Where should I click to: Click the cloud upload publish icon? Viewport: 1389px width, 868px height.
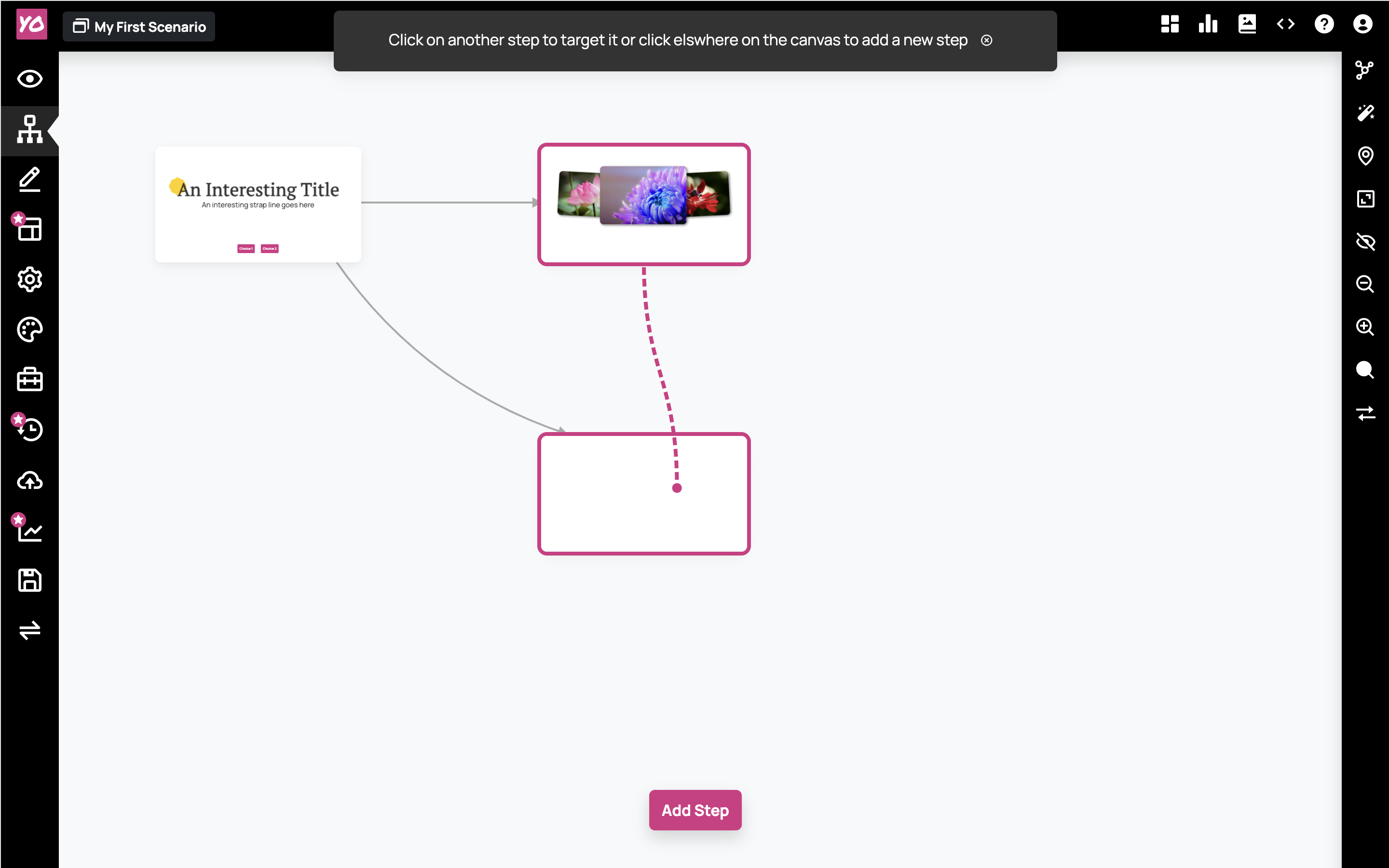pos(29,480)
